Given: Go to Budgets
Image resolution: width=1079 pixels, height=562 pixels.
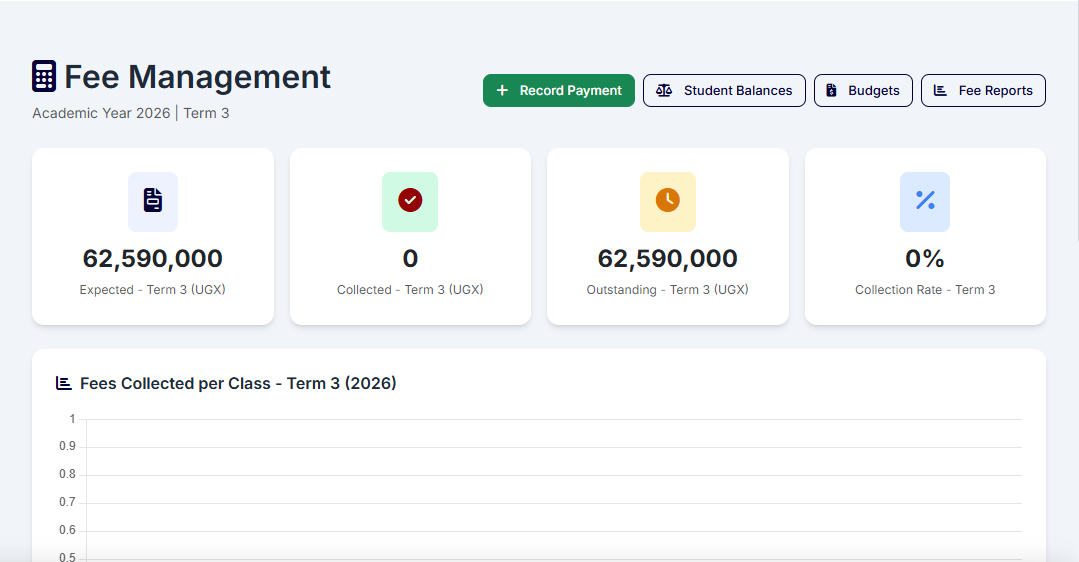Looking at the screenshot, I should [x=863, y=91].
